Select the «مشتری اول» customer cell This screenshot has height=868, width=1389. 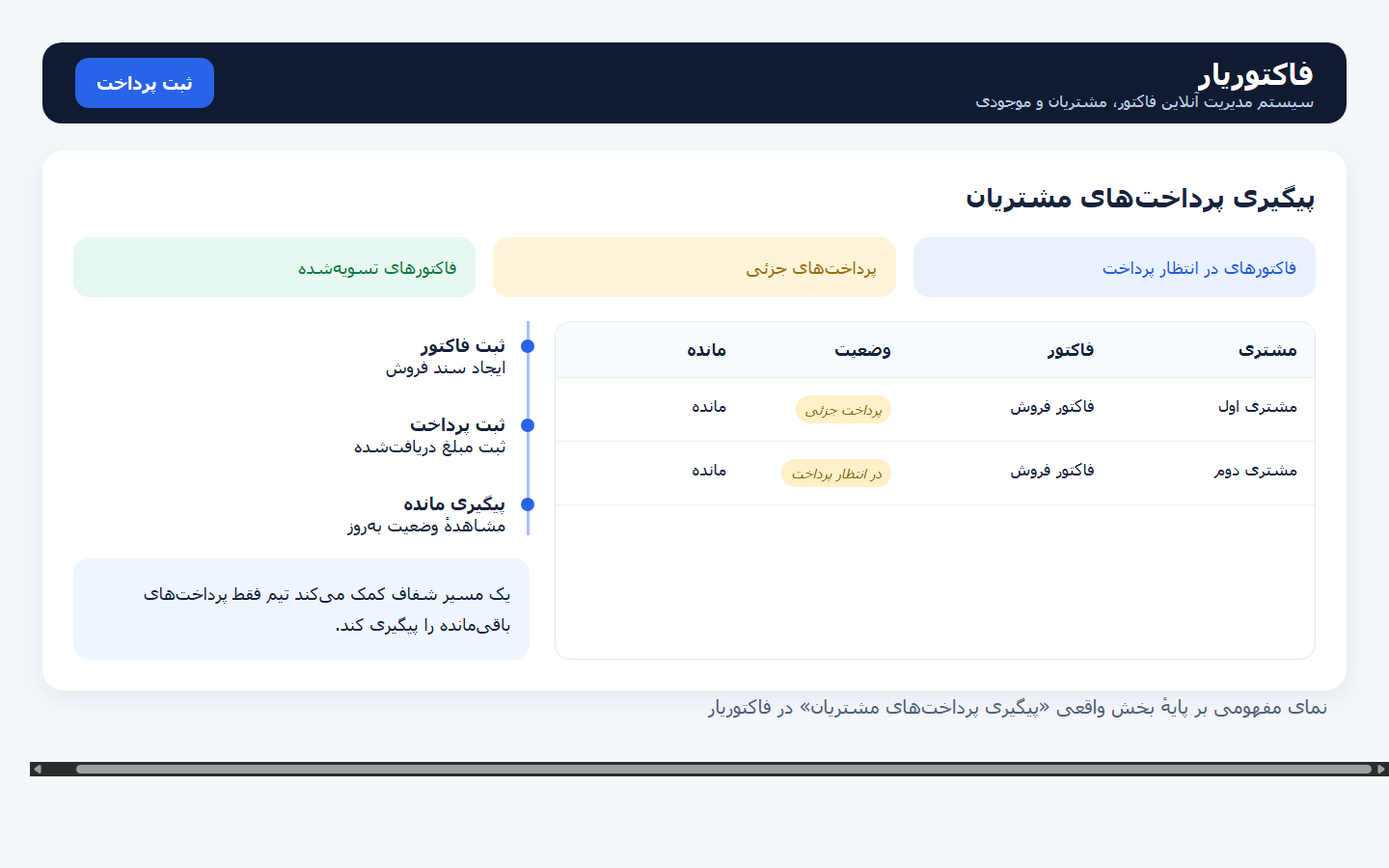1257,407
